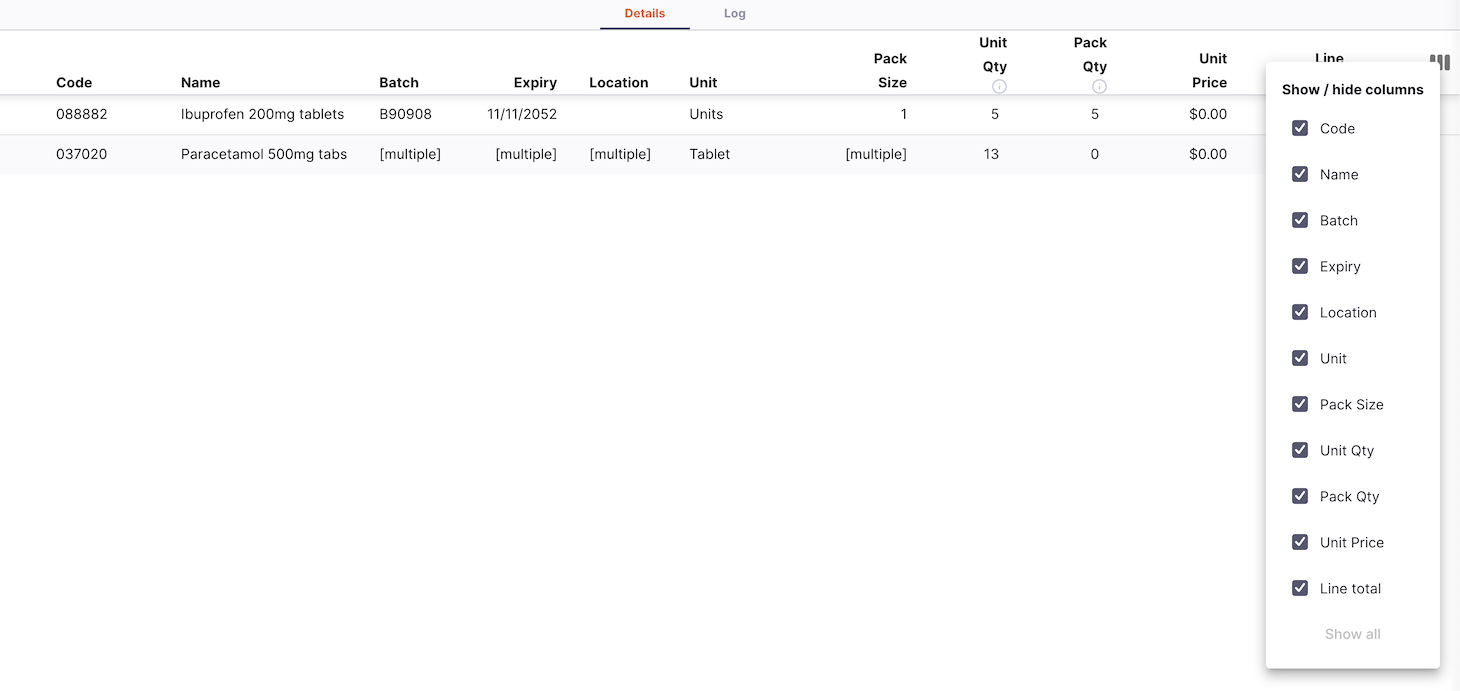The width and height of the screenshot is (1460, 691).
Task: Toggle the Pack Qty checkbox
Action: (x=1300, y=496)
